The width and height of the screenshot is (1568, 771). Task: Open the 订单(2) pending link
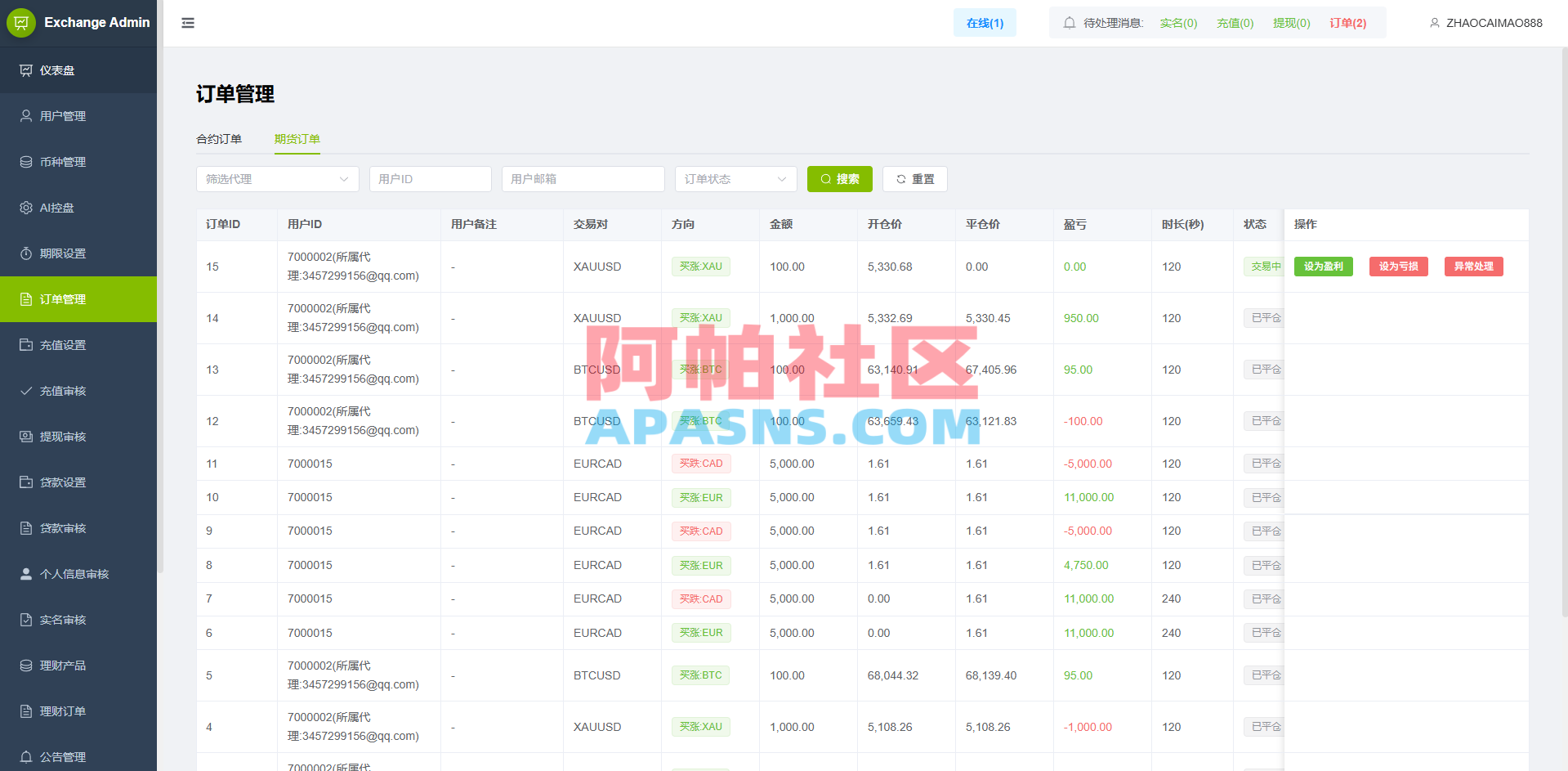click(x=1347, y=23)
